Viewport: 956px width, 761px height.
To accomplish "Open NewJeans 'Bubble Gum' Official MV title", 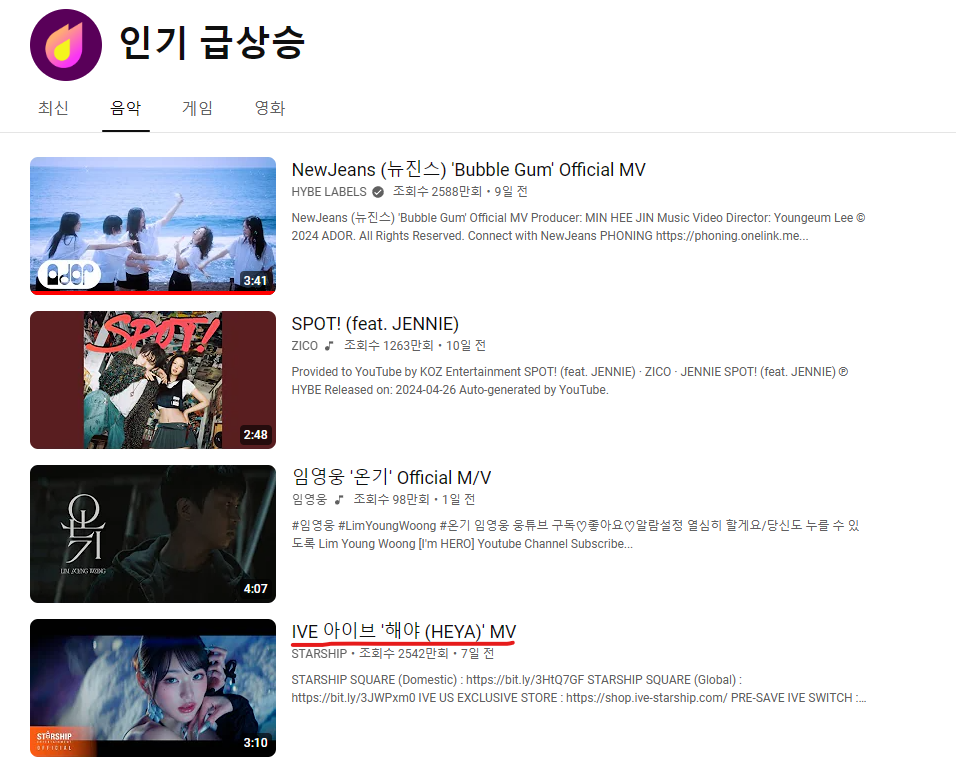I will tap(468, 170).
